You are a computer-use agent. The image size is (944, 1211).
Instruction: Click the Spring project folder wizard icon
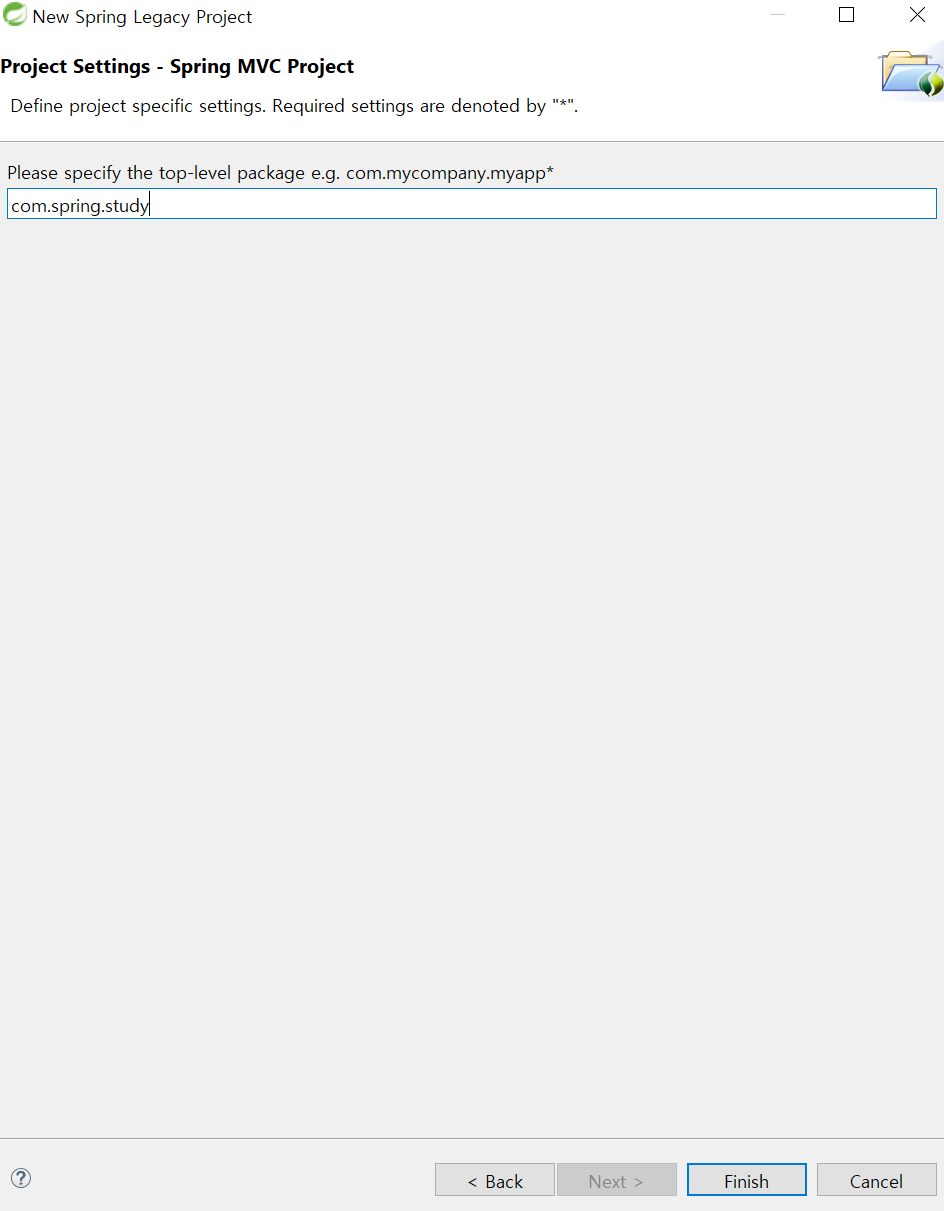coord(911,73)
